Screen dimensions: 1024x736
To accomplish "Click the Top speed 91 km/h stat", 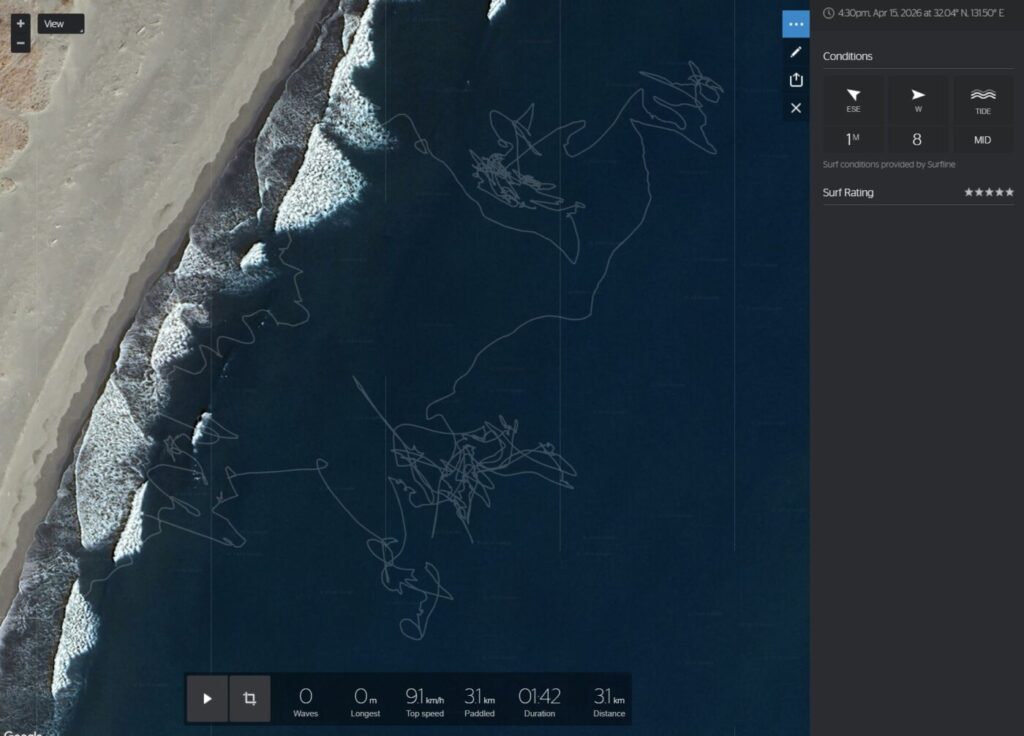I will pos(424,700).
